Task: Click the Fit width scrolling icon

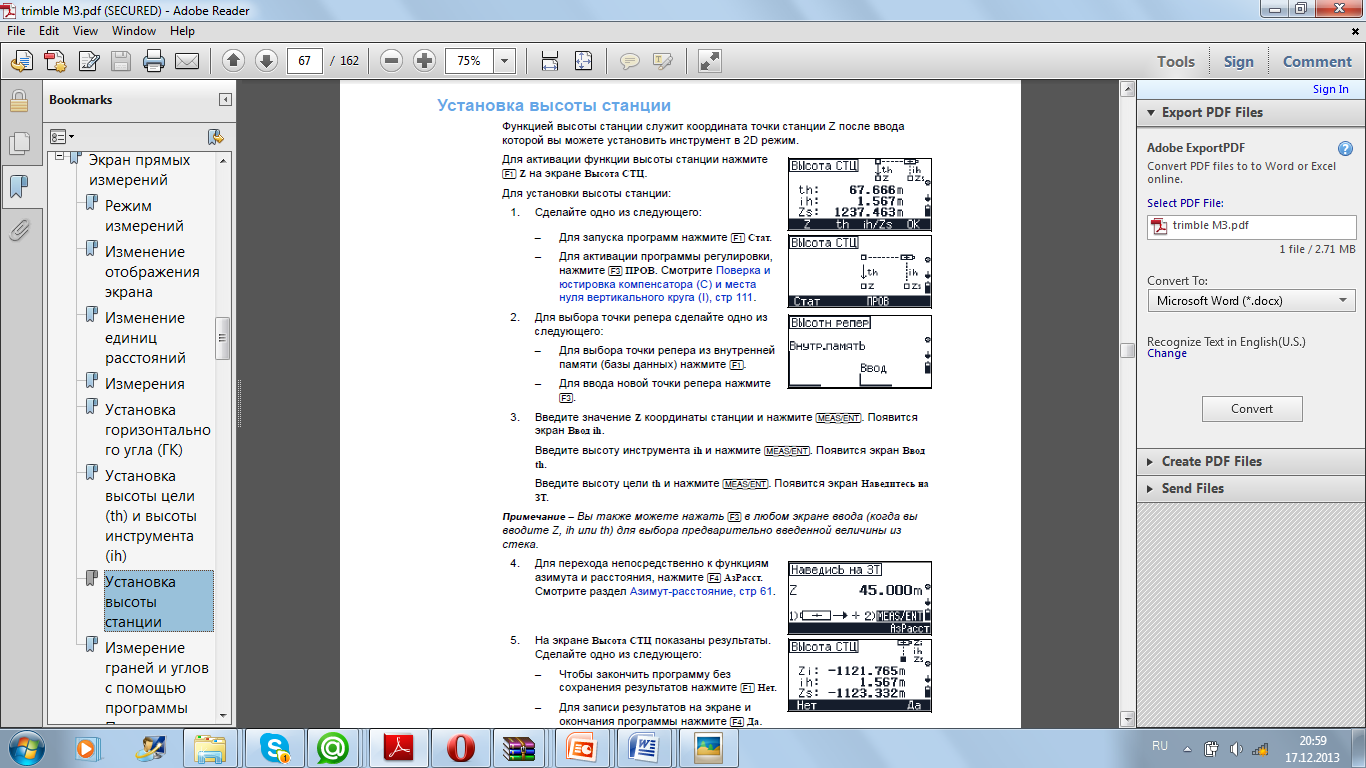Action: 549,61
